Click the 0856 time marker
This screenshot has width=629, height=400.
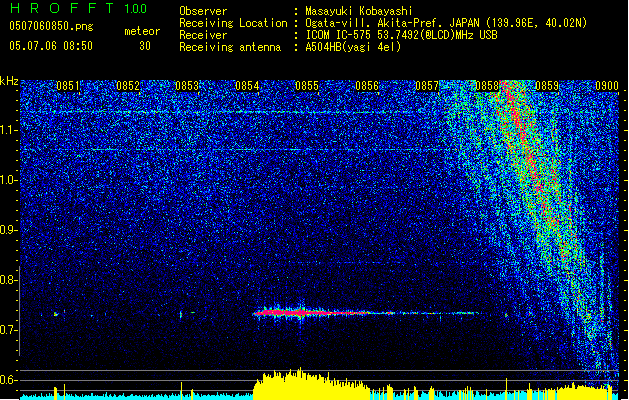[x=367, y=86]
